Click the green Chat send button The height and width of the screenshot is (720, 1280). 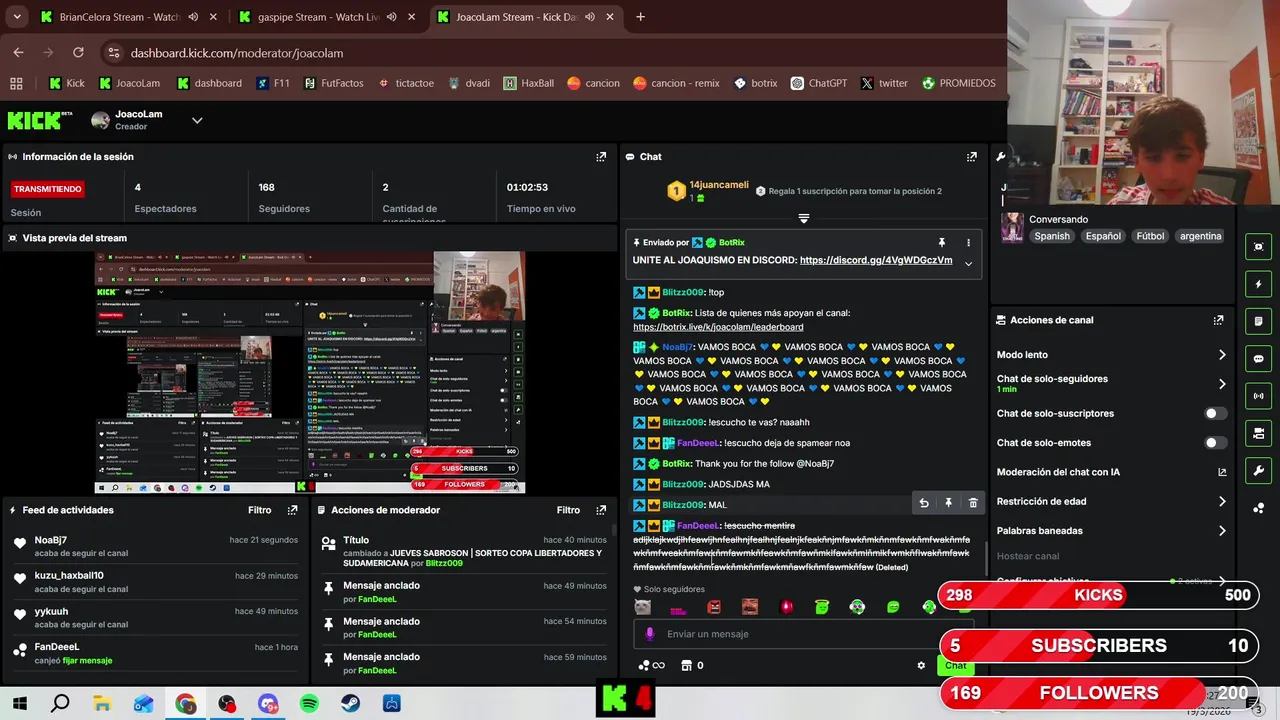[x=956, y=666]
